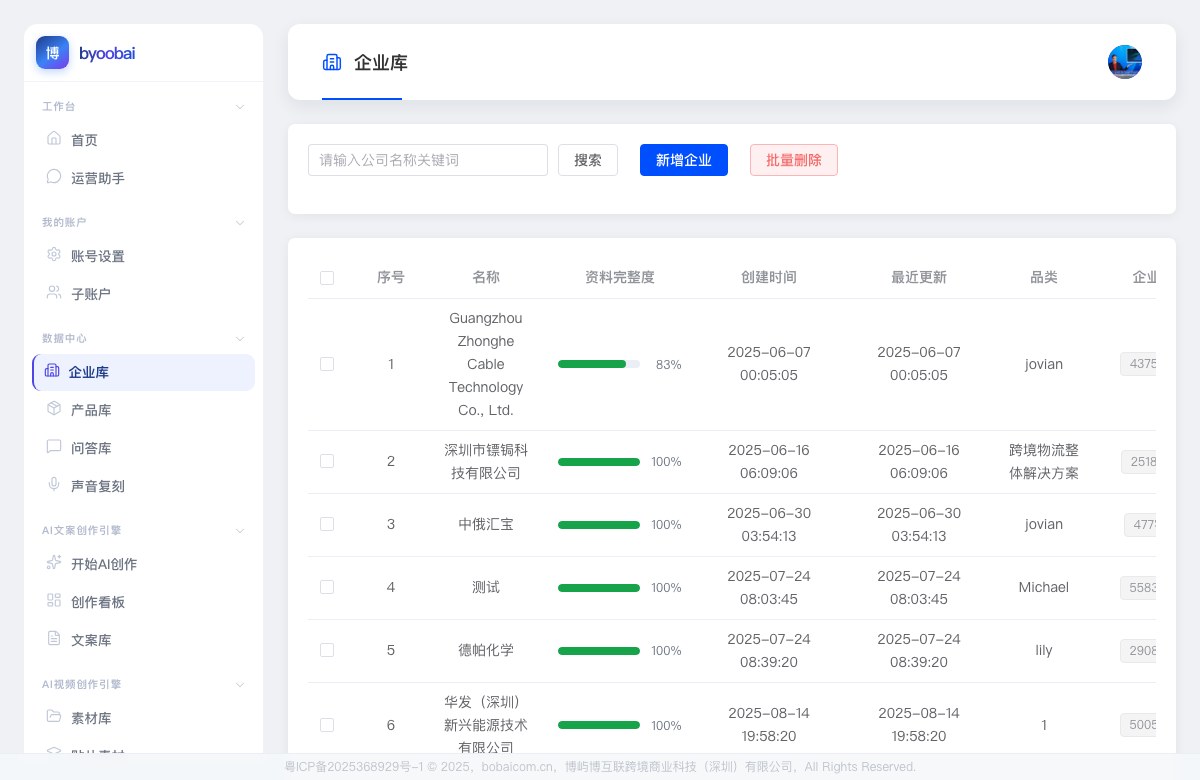
Task: Open 文案库 menu item
Action: tap(144, 640)
